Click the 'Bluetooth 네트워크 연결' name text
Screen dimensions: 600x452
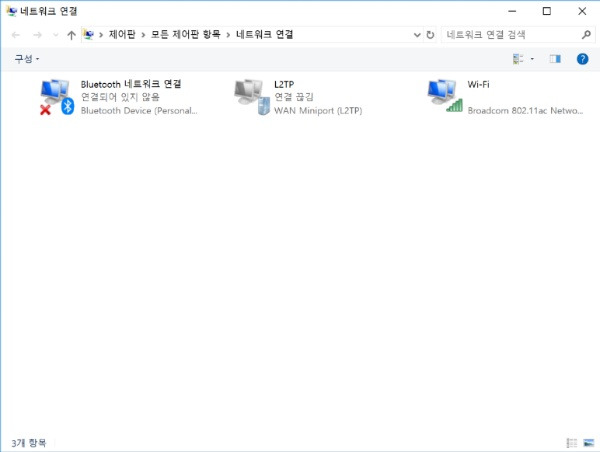pyautogui.click(x=131, y=84)
